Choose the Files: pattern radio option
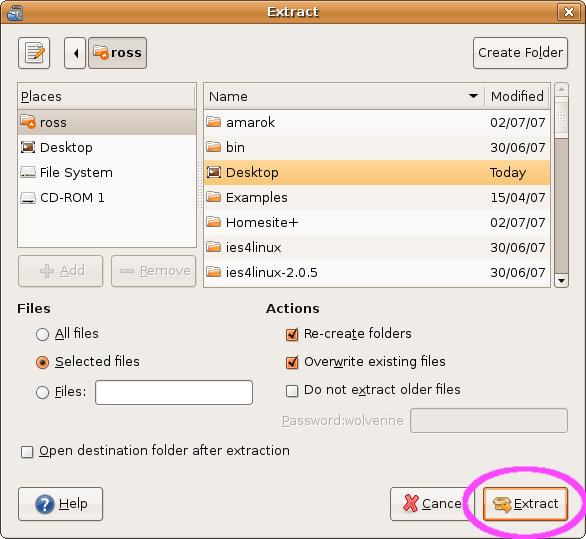The height and width of the screenshot is (539, 586). (x=42, y=392)
